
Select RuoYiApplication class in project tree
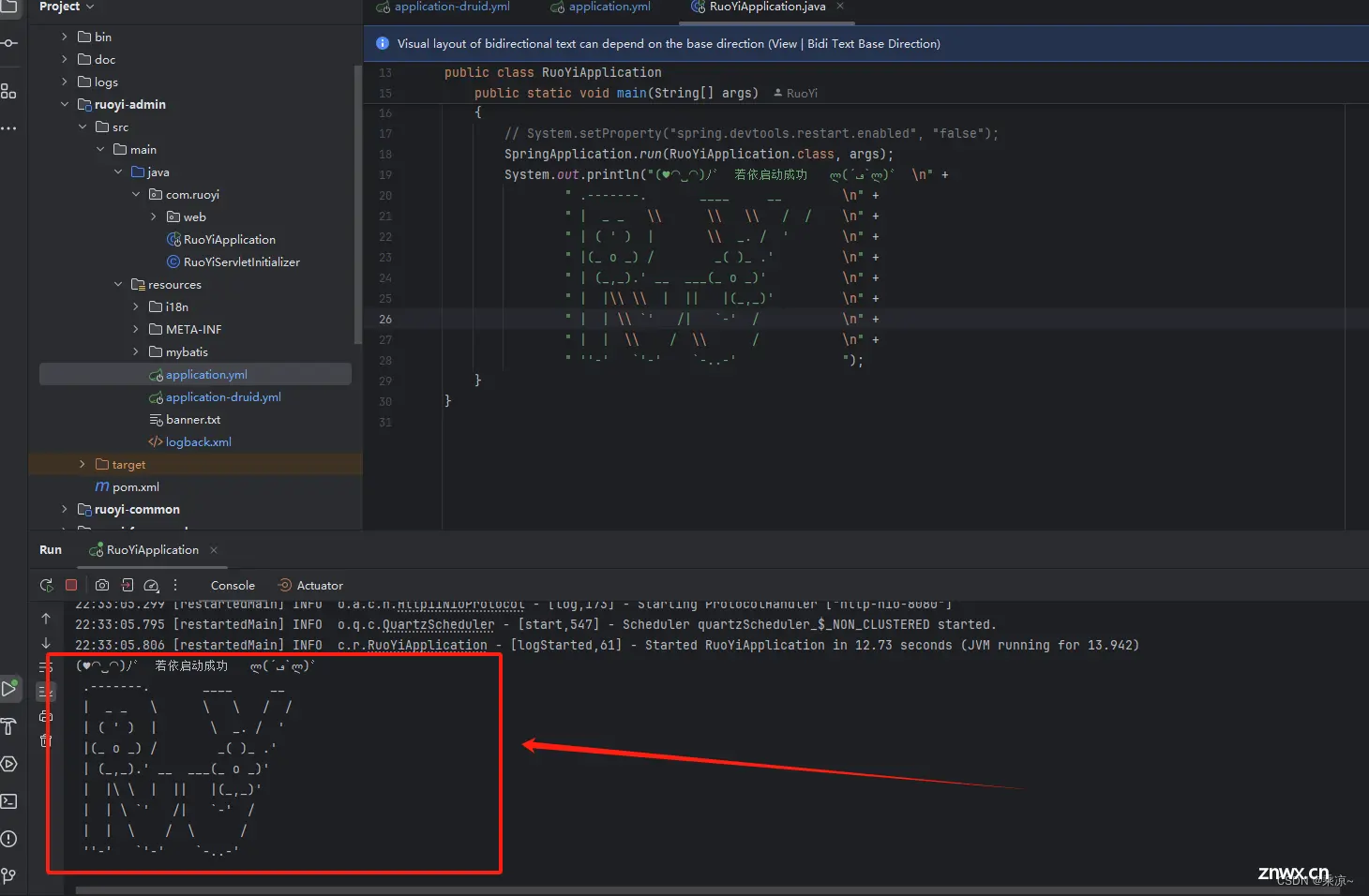[221, 239]
